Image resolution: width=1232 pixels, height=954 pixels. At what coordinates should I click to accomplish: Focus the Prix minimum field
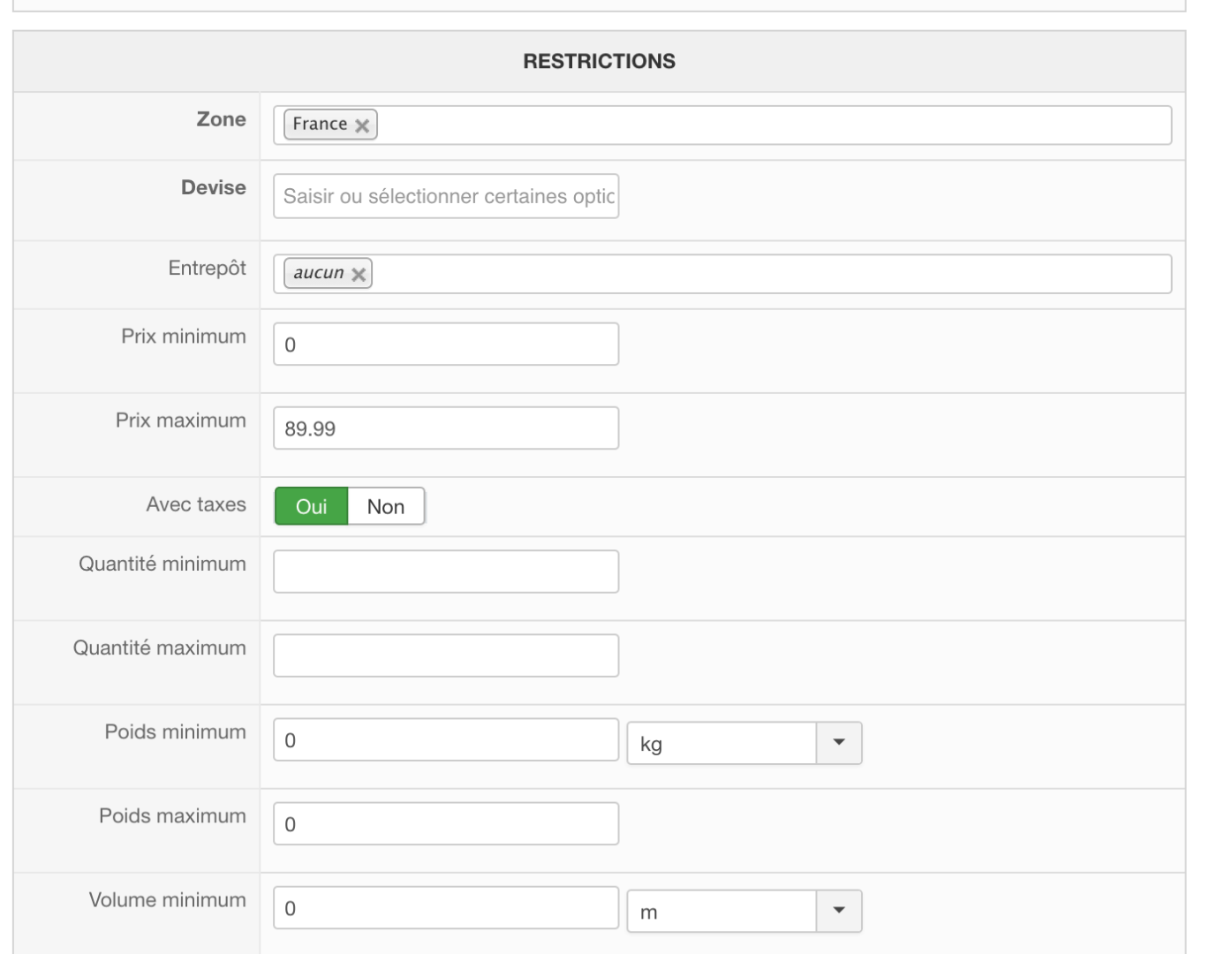click(x=446, y=344)
